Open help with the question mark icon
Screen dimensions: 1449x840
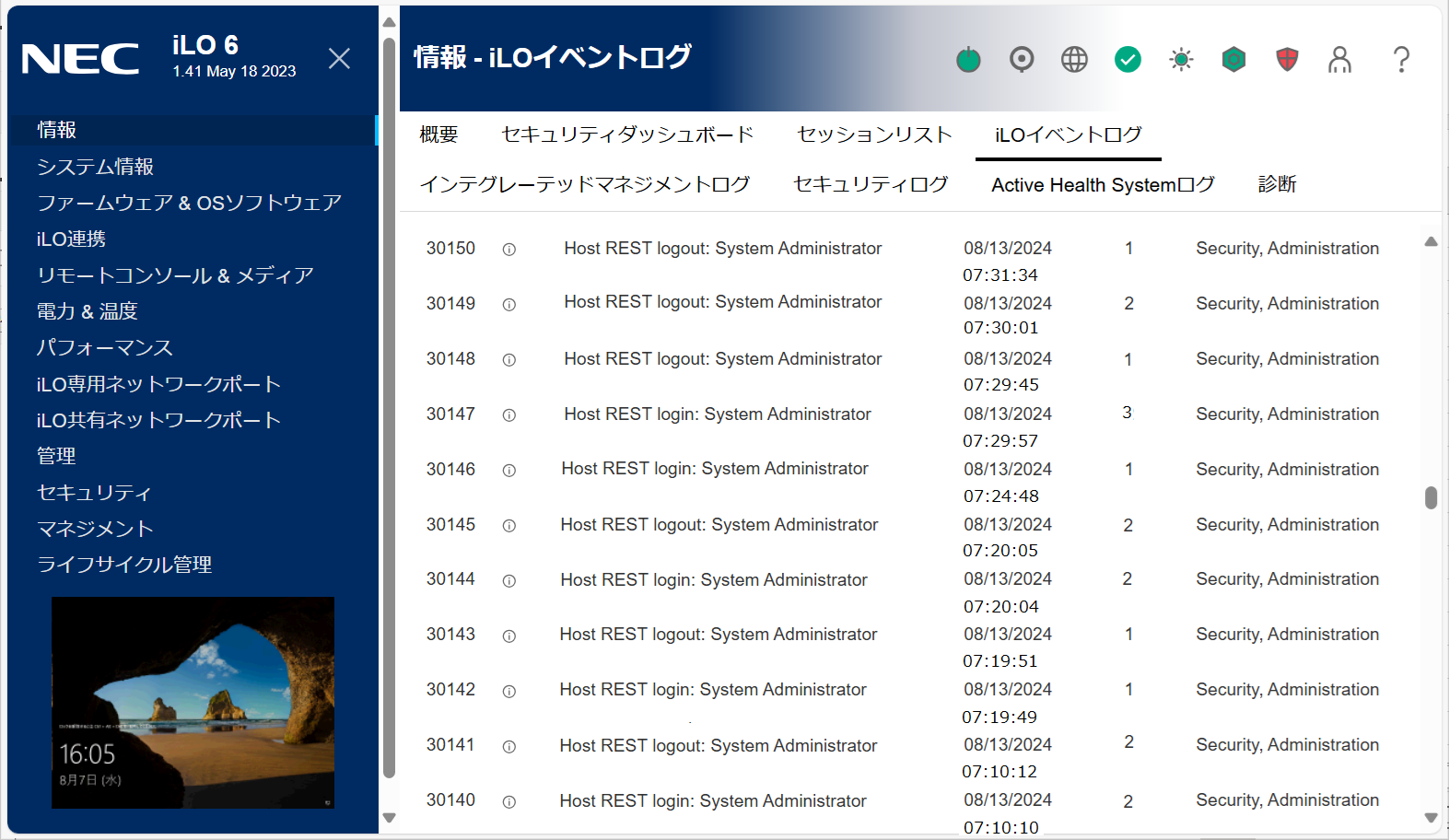point(1401,60)
